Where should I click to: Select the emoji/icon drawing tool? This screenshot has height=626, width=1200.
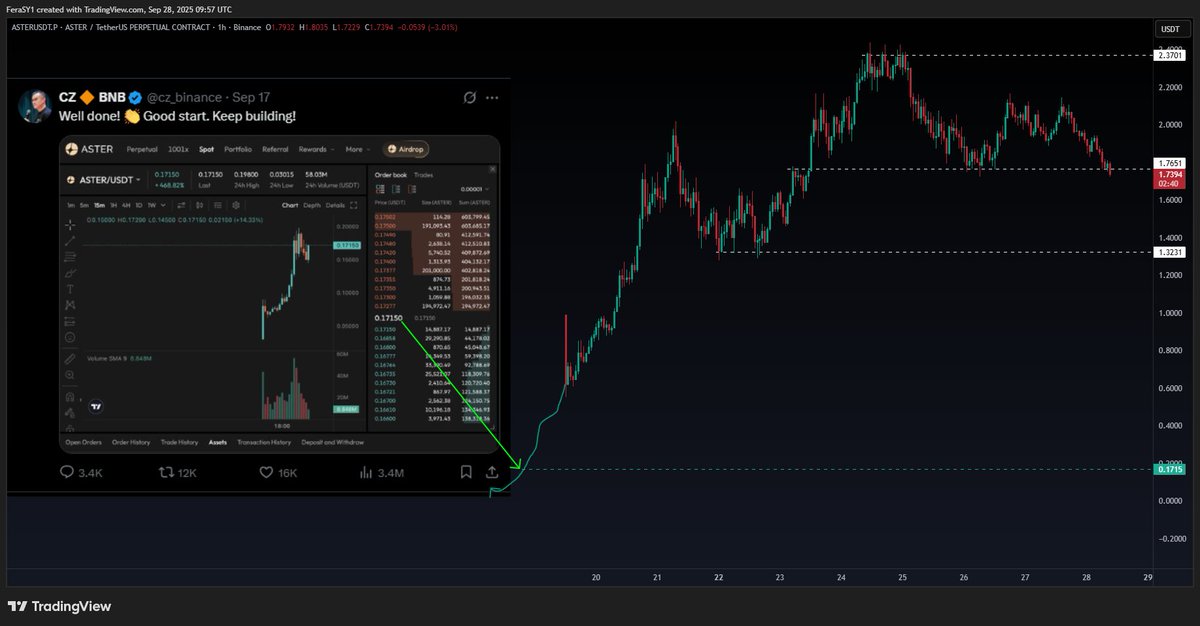(70, 337)
